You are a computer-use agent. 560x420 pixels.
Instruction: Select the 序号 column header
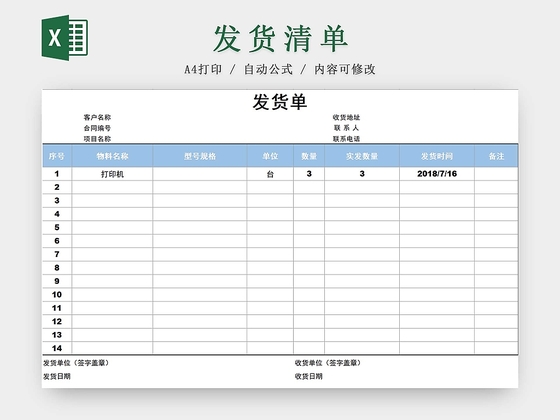(57, 156)
